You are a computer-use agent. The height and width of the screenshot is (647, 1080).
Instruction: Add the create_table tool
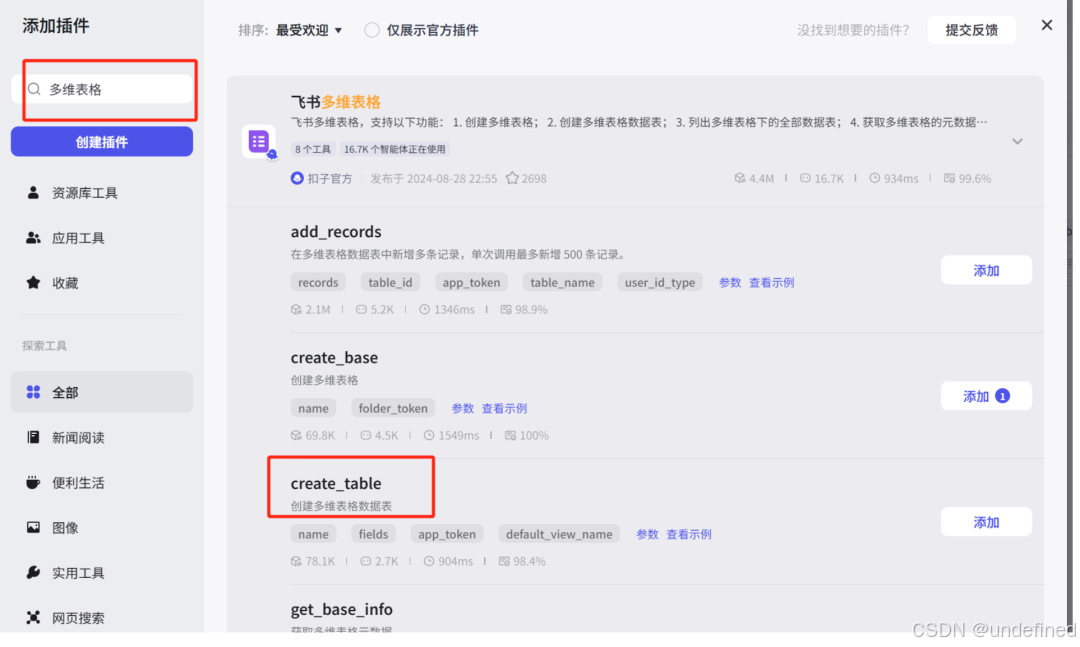(x=986, y=522)
